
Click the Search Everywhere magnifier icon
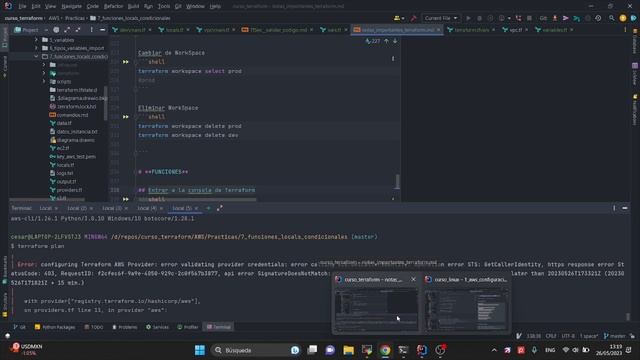611,18
